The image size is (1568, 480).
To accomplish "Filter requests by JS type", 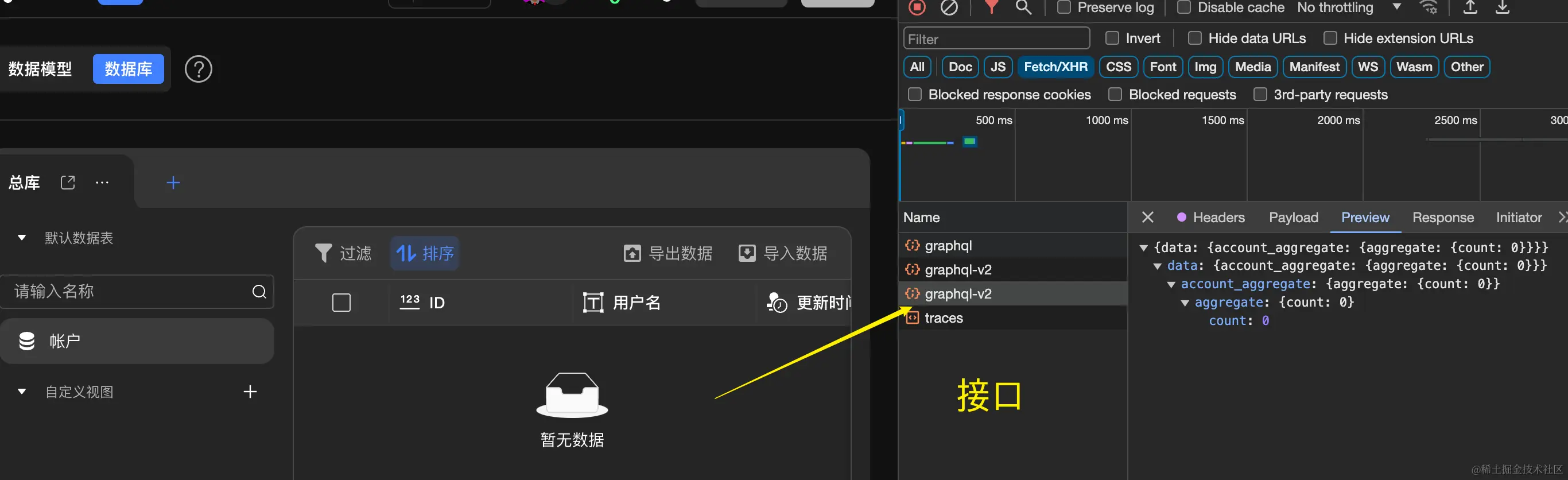I will tap(998, 67).
